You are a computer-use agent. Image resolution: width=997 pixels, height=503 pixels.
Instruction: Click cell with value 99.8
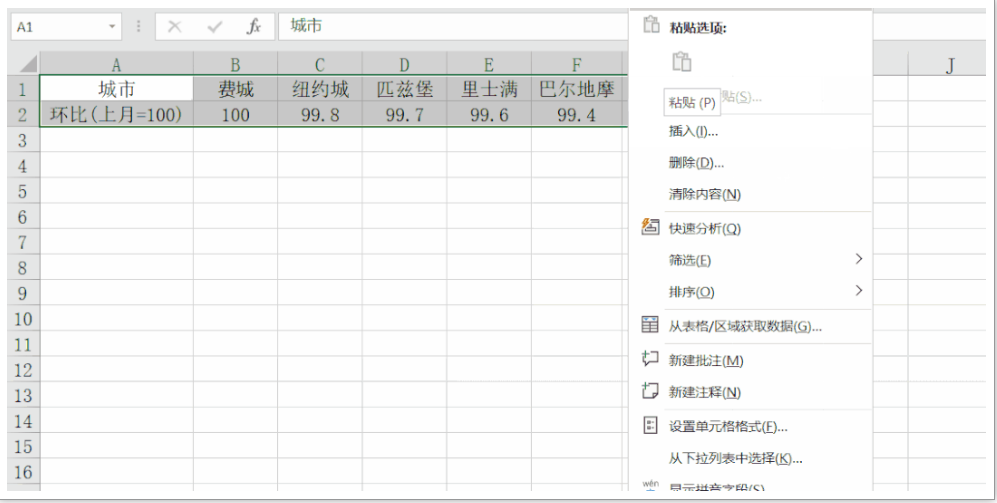[x=320, y=114]
